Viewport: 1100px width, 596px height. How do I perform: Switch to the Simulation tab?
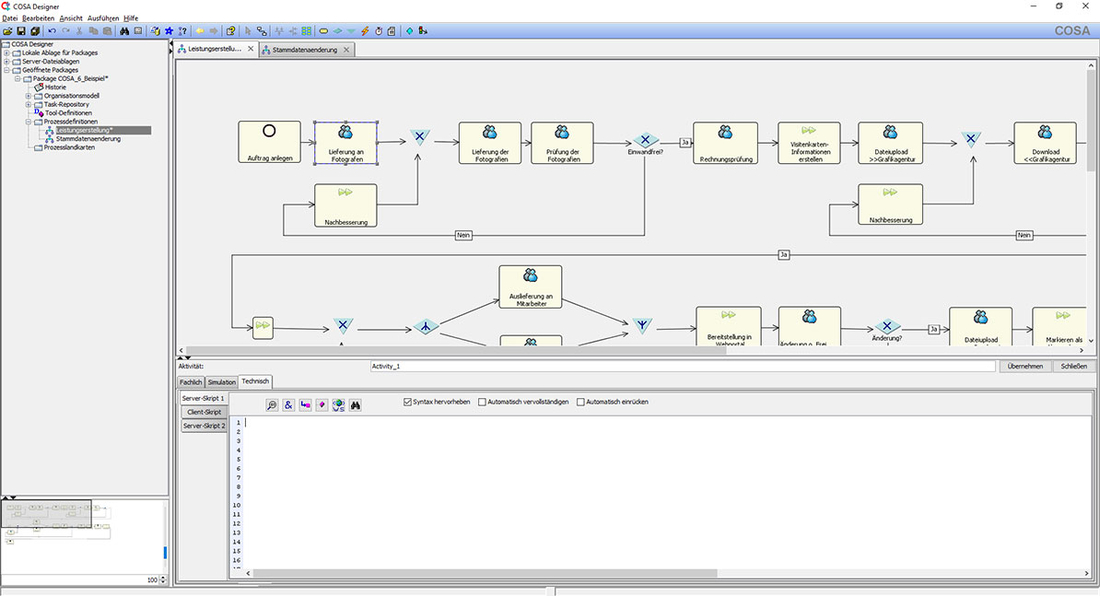(x=221, y=382)
